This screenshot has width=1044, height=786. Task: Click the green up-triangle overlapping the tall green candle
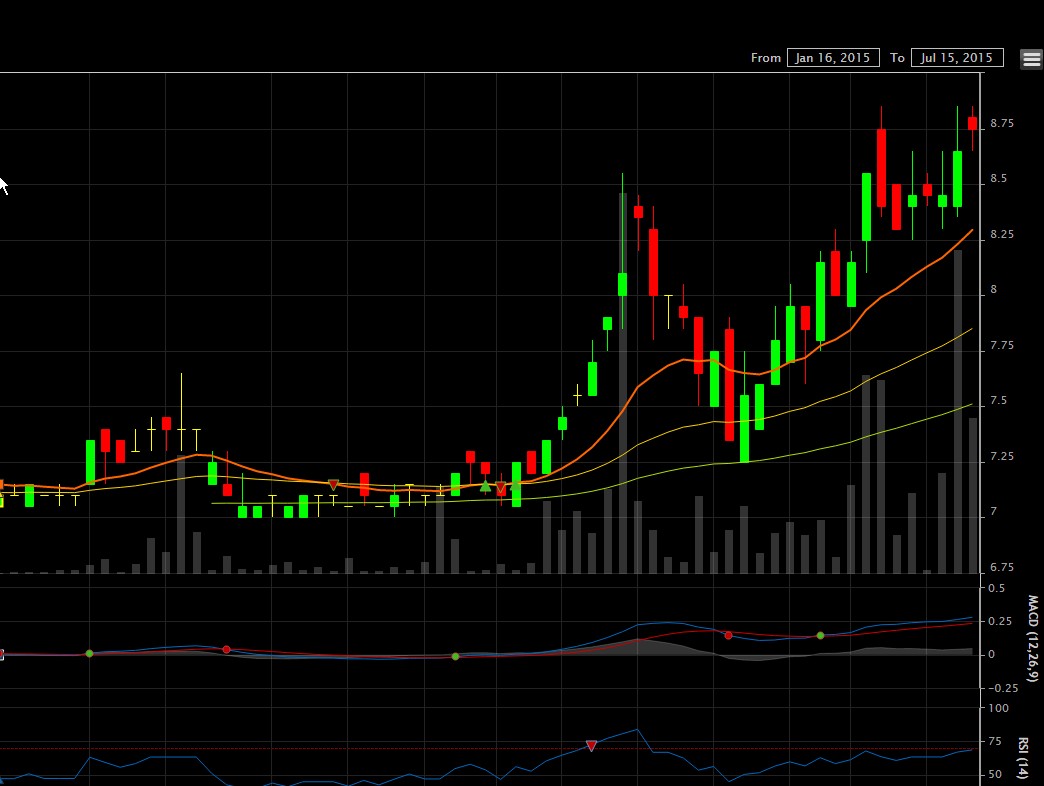click(x=516, y=485)
